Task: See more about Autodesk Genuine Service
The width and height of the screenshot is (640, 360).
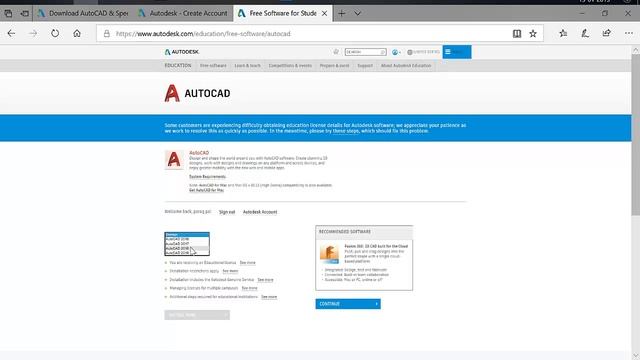Action: click(265, 280)
